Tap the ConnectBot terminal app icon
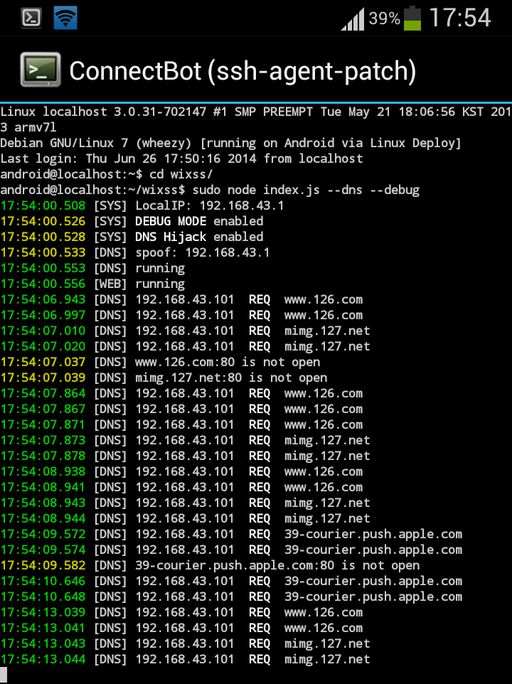Image resolution: width=512 pixels, height=684 pixels. click(x=41, y=70)
